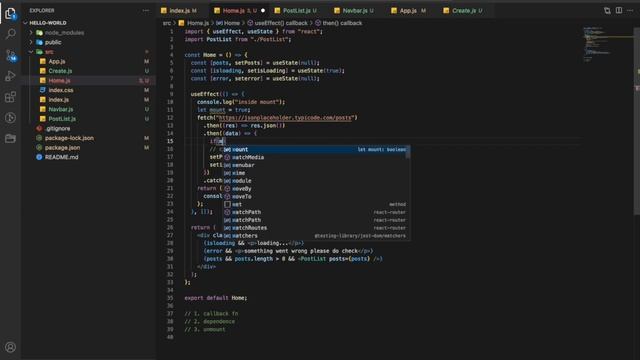The width and height of the screenshot is (640, 360).
Task: Switch to the index.js tab
Action: click(x=179, y=11)
